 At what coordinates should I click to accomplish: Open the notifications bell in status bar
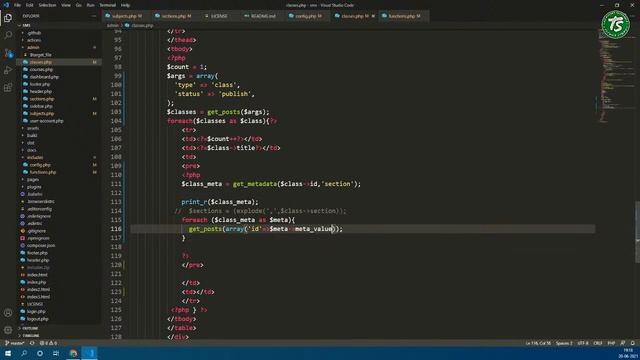click(x=632, y=343)
